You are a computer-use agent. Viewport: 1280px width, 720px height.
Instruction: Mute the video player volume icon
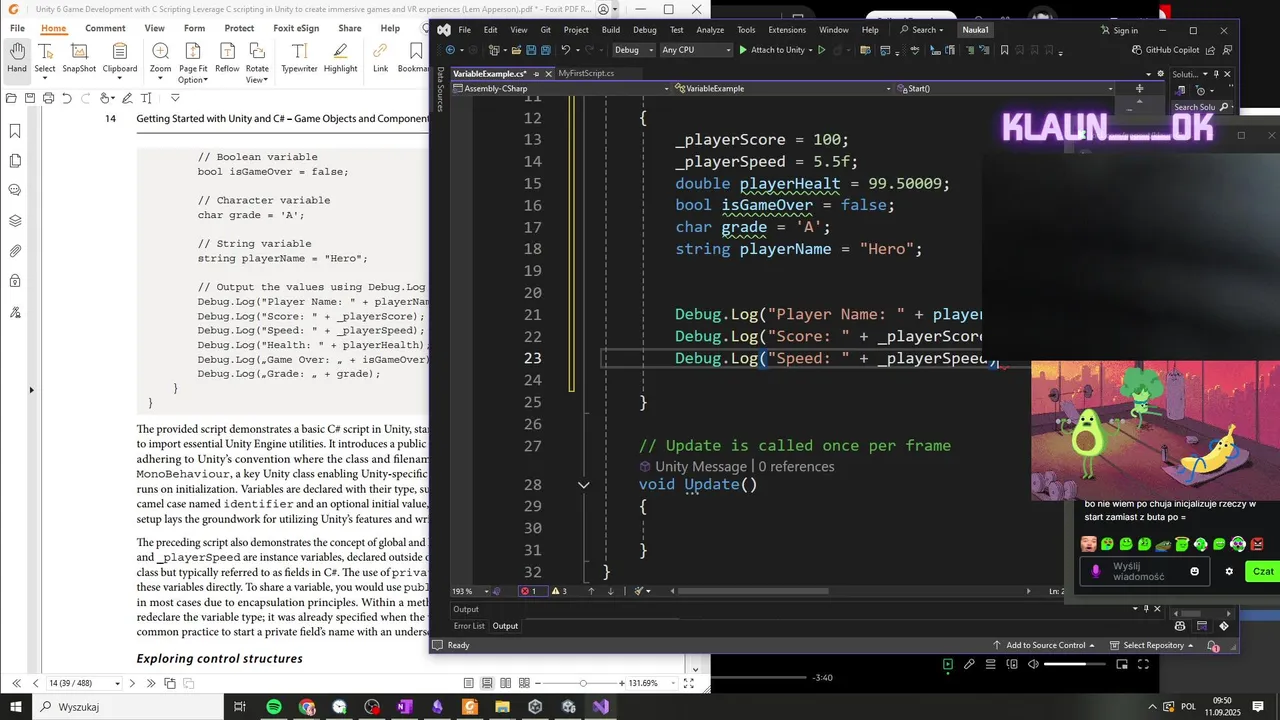click(1032, 664)
